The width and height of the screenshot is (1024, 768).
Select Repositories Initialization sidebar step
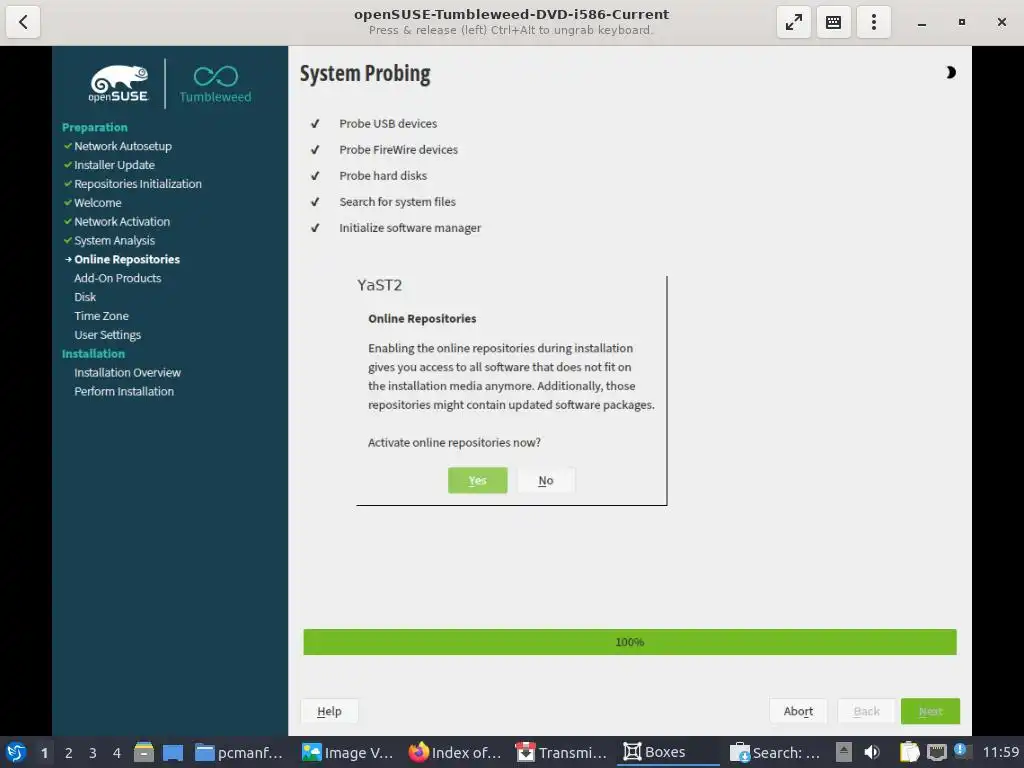pos(138,184)
